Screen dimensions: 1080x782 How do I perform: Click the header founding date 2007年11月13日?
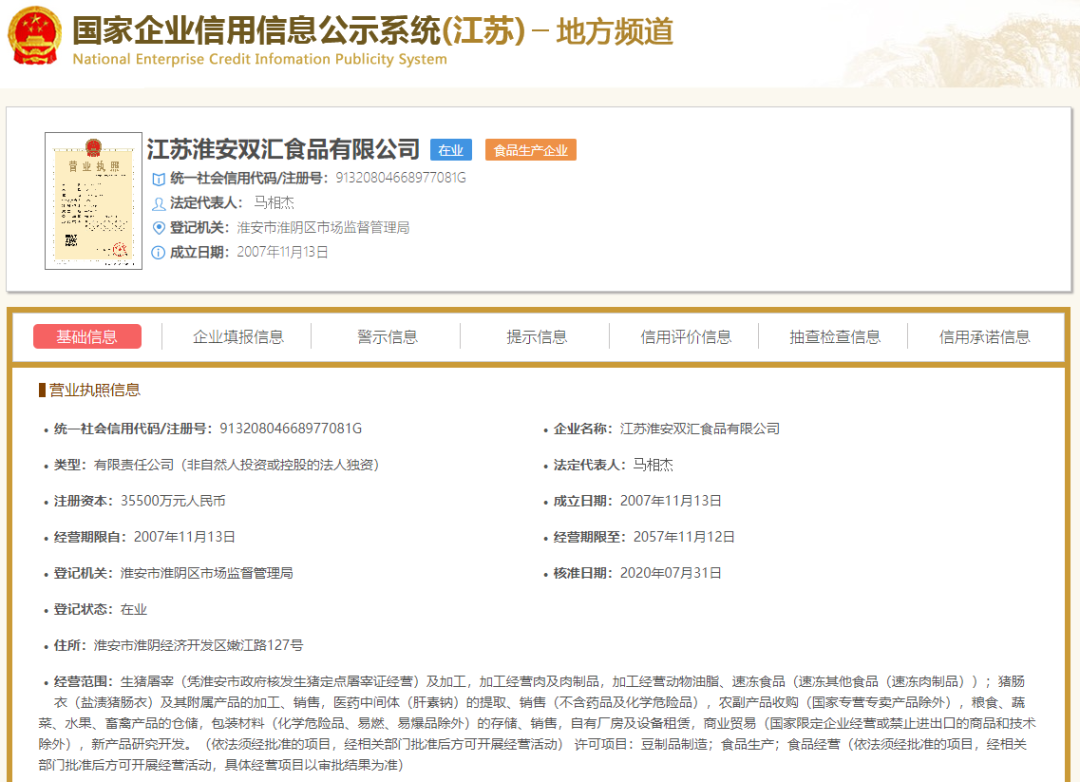(x=282, y=252)
